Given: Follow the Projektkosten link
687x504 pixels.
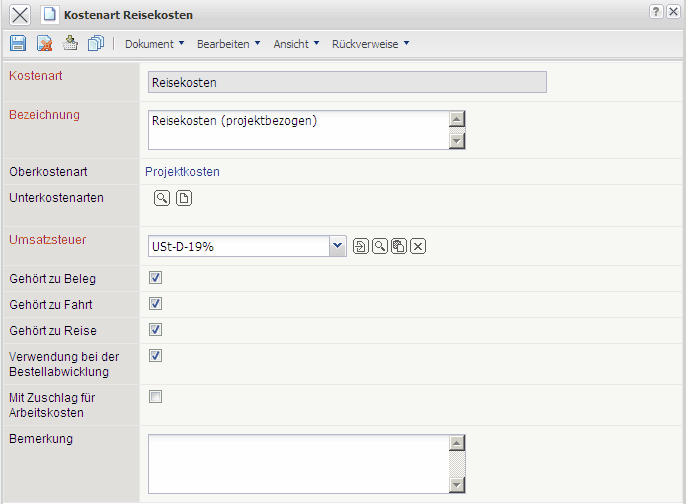Looking at the screenshot, I should click(x=183, y=172).
